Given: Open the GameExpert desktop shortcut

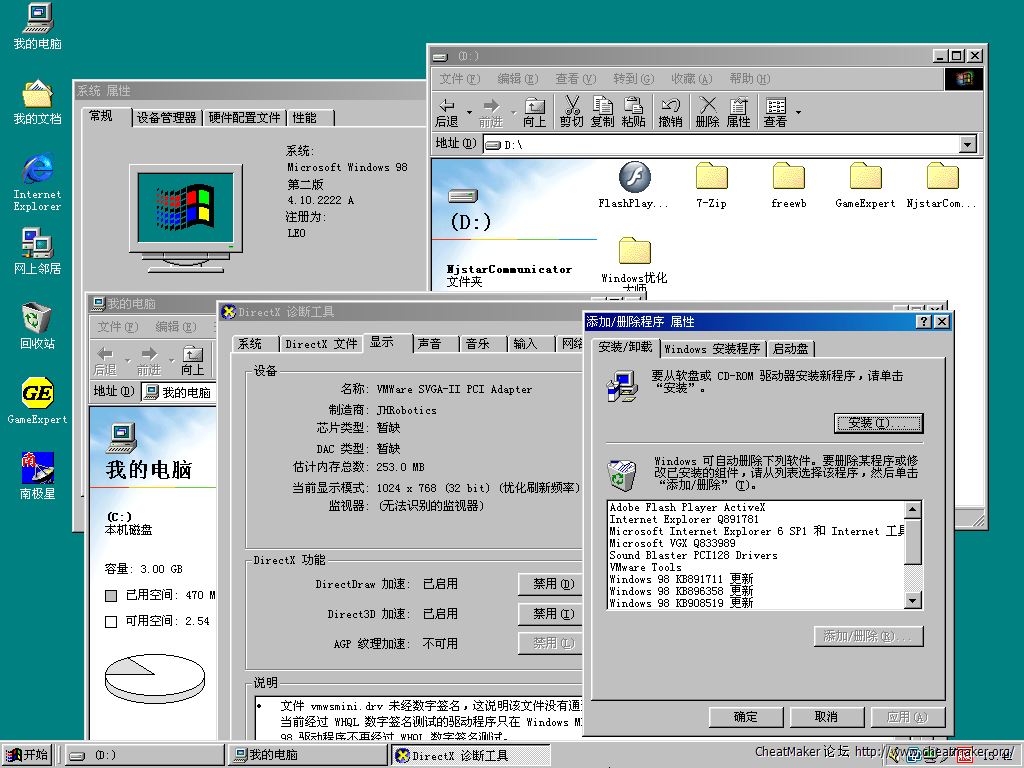Looking at the screenshot, I should (x=37, y=400).
